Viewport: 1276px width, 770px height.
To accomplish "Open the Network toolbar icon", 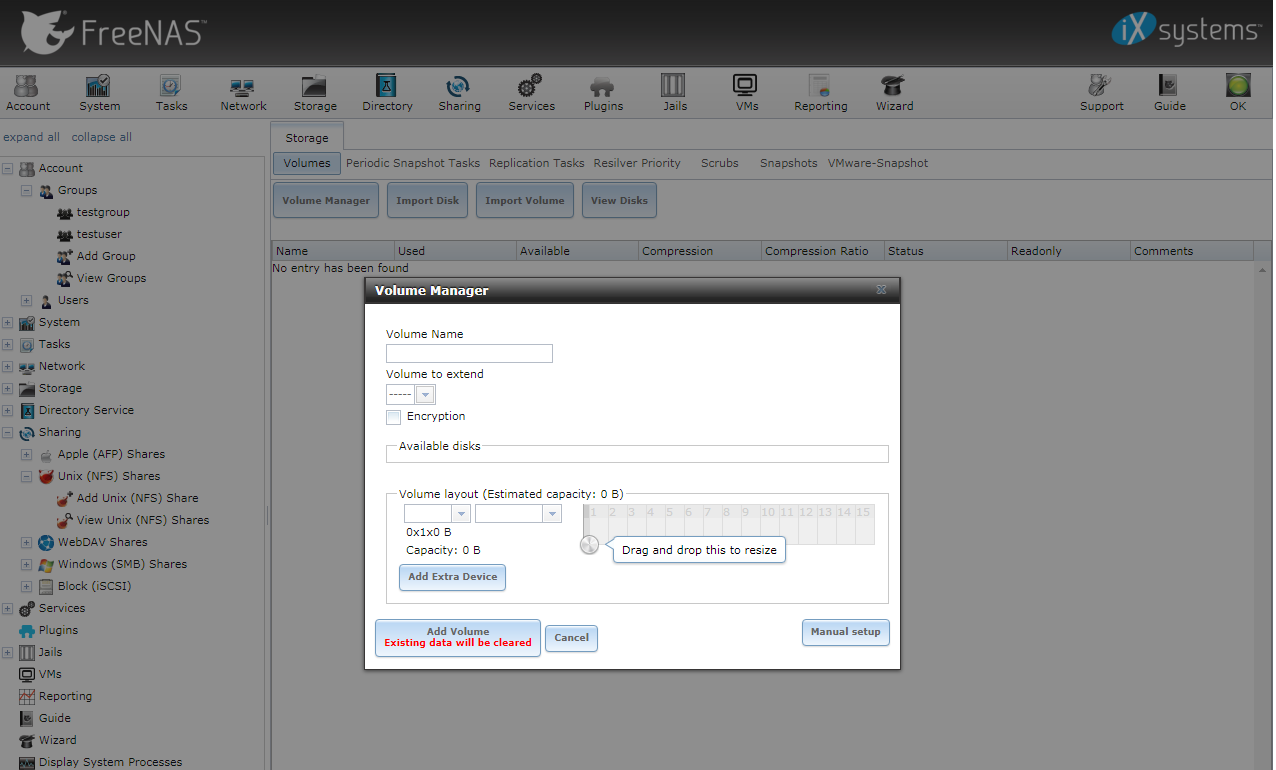I will point(243,93).
